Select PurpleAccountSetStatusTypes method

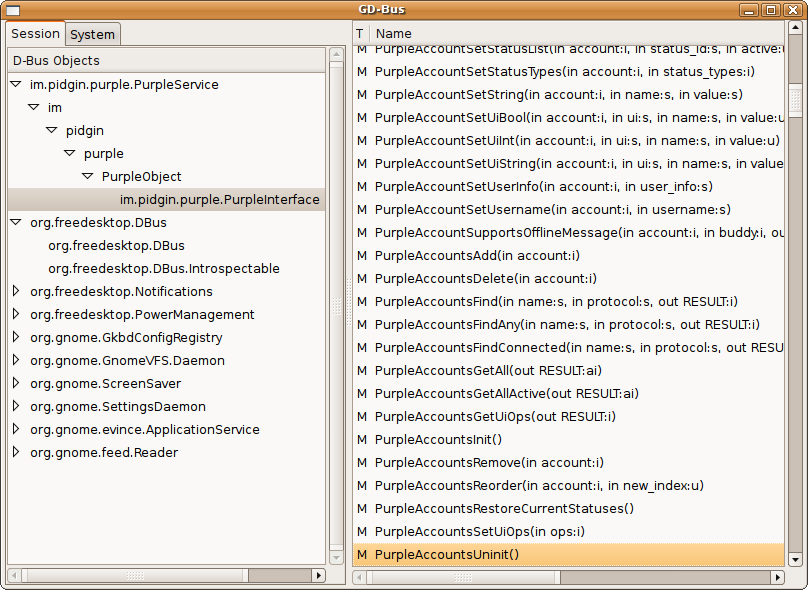point(568,72)
